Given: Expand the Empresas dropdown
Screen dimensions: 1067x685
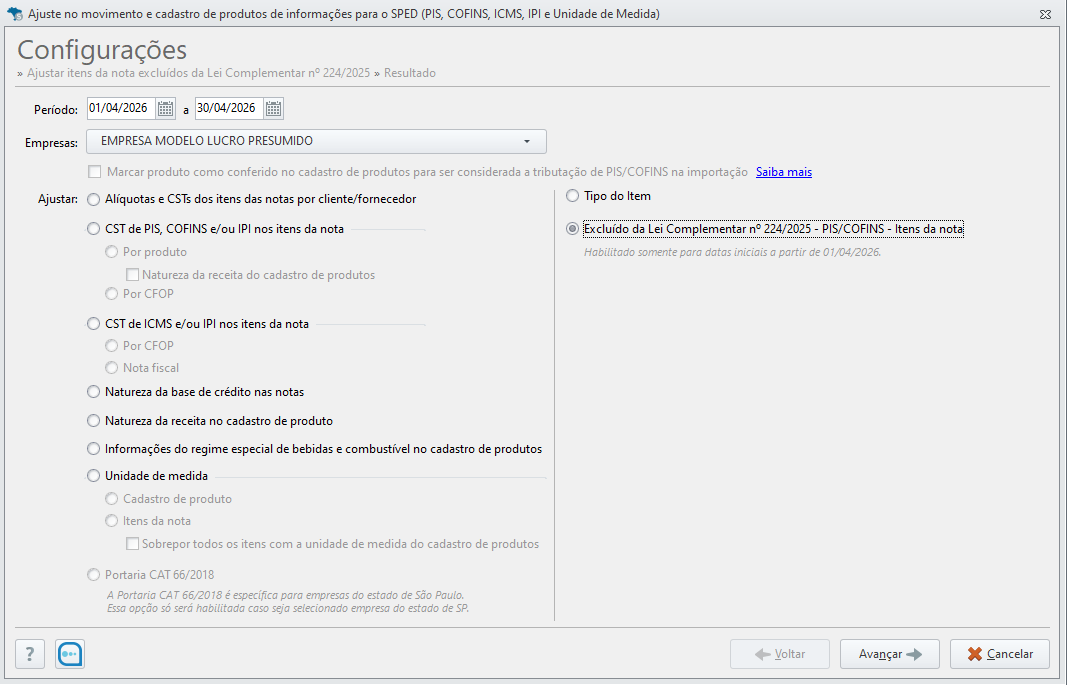Looking at the screenshot, I should (x=316, y=141).
